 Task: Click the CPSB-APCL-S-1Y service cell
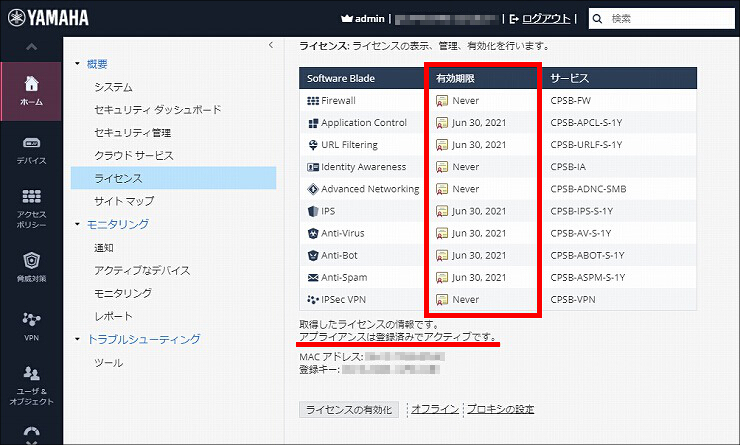tap(586, 123)
